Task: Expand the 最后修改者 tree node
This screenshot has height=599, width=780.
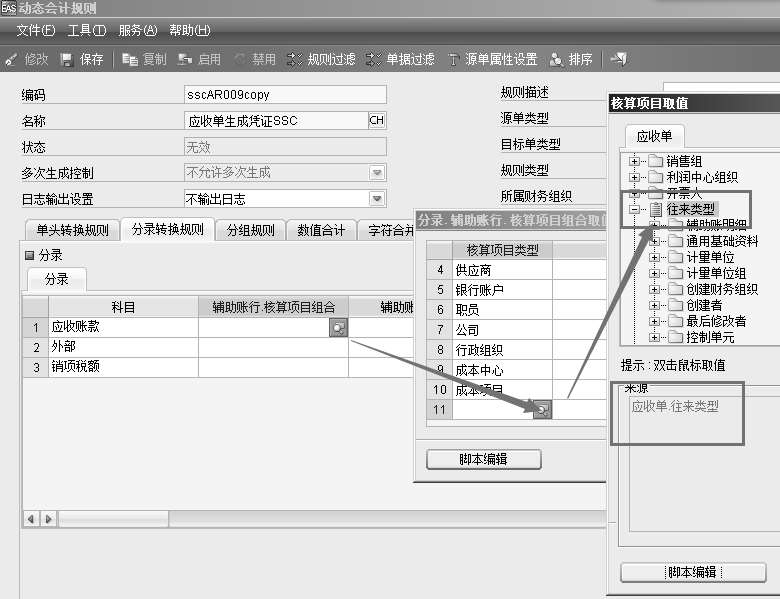Action: (654, 321)
